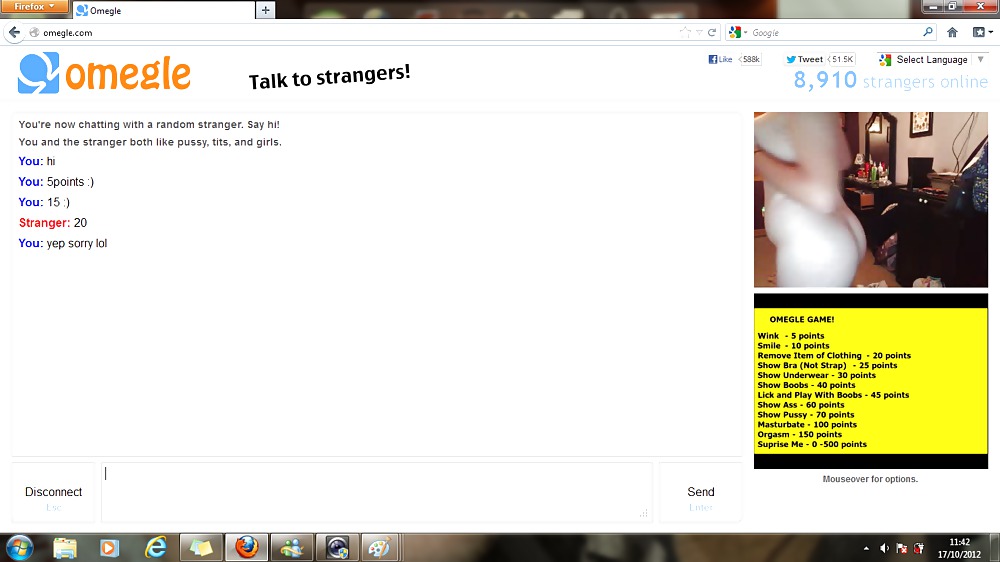Go to the browser home page icon
The image size is (1000, 562).
pyautogui.click(x=952, y=32)
